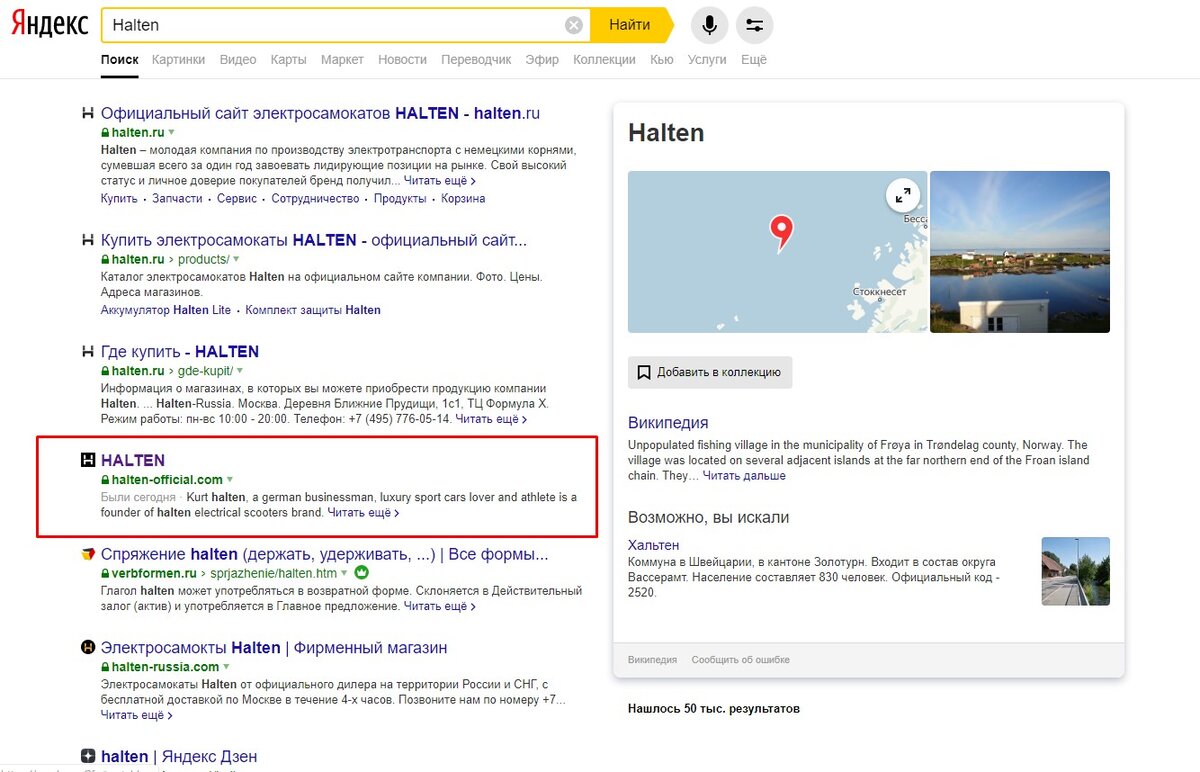Click 'Читать дальше' in Wikipedia summary
The image size is (1200, 772).
[x=744, y=476]
